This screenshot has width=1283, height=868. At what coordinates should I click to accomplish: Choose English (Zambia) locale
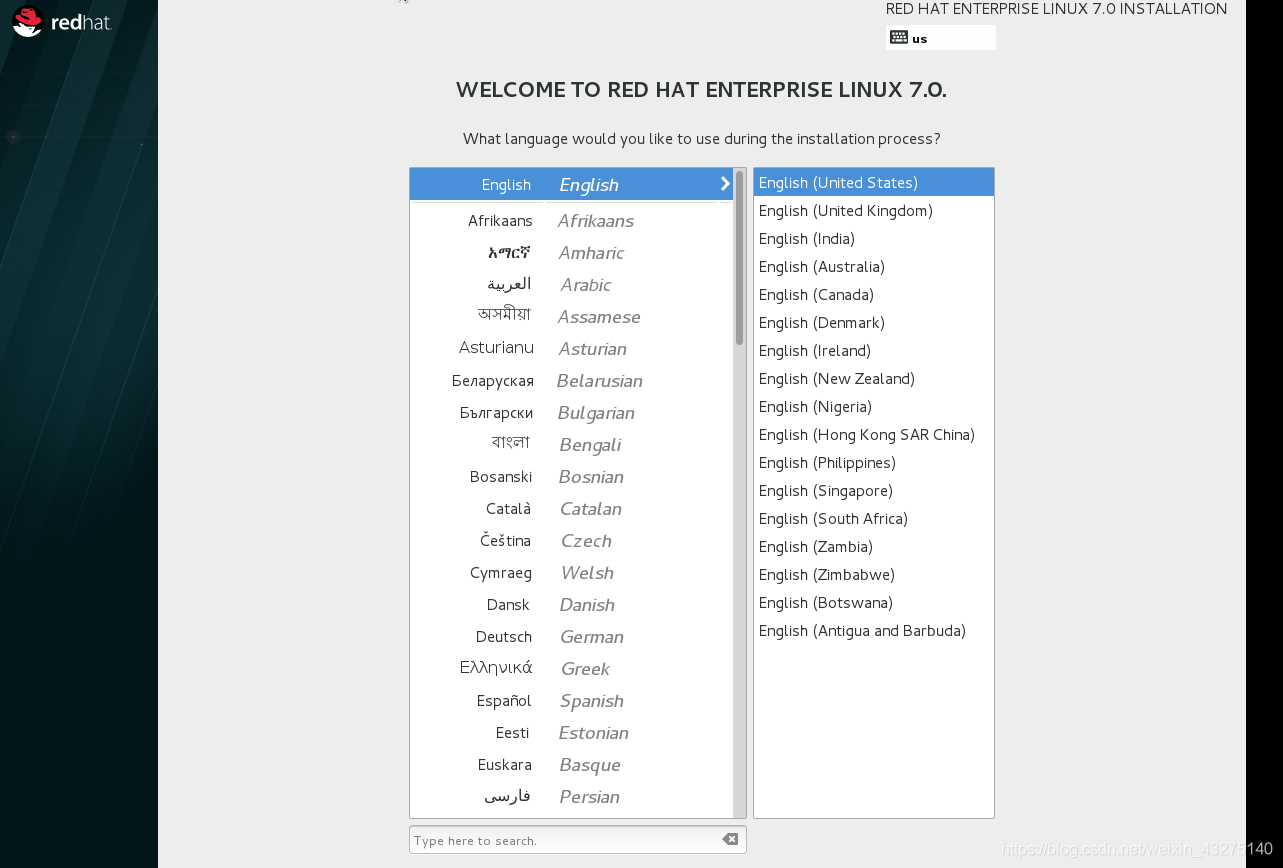pyautogui.click(x=874, y=547)
